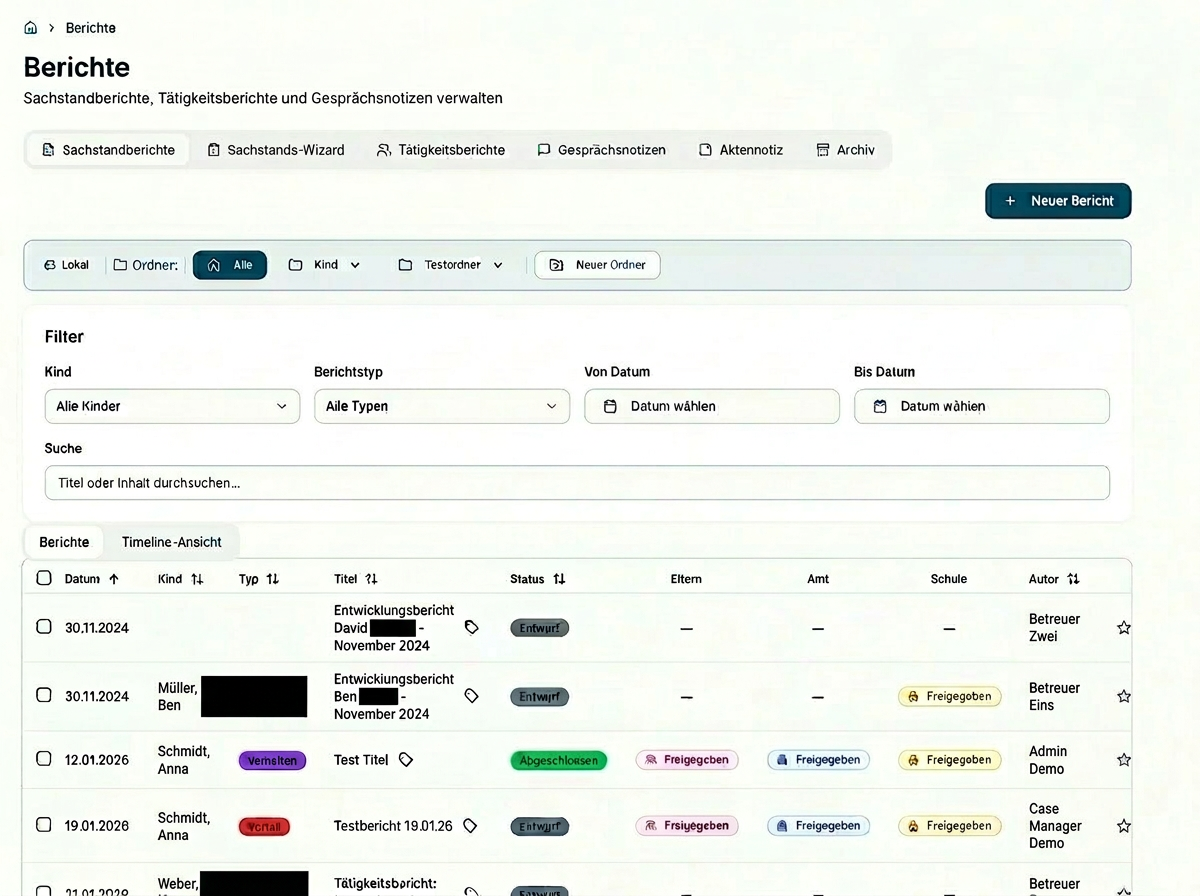Sort reports by the Titel column arrows

coord(371,579)
